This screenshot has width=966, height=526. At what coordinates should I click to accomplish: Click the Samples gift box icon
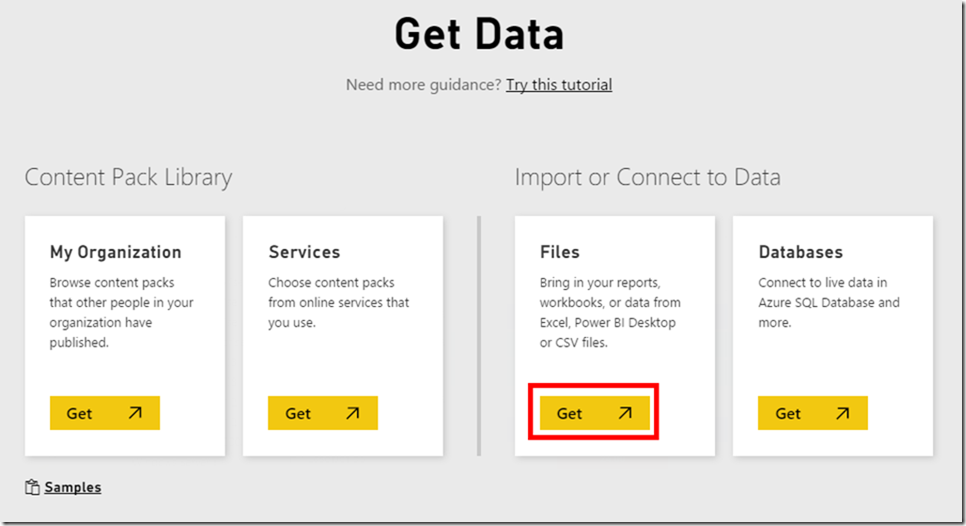(32, 487)
